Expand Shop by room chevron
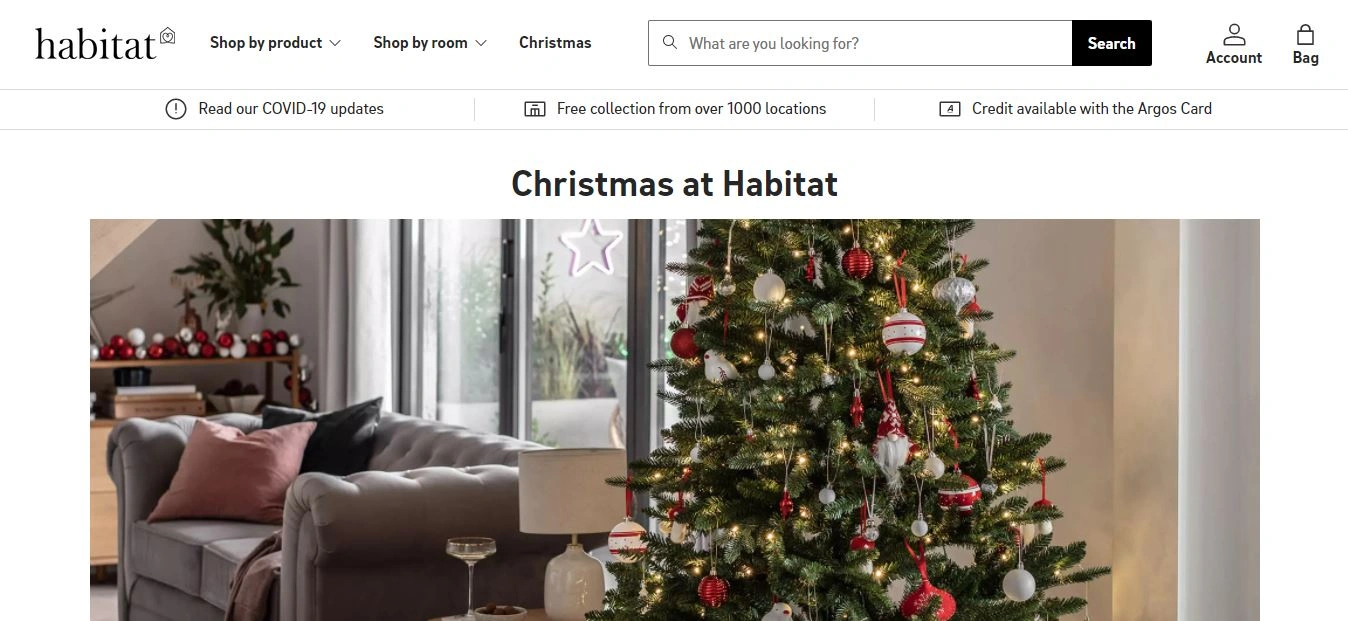This screenshot has height=621, width=1348. (481, 43)
